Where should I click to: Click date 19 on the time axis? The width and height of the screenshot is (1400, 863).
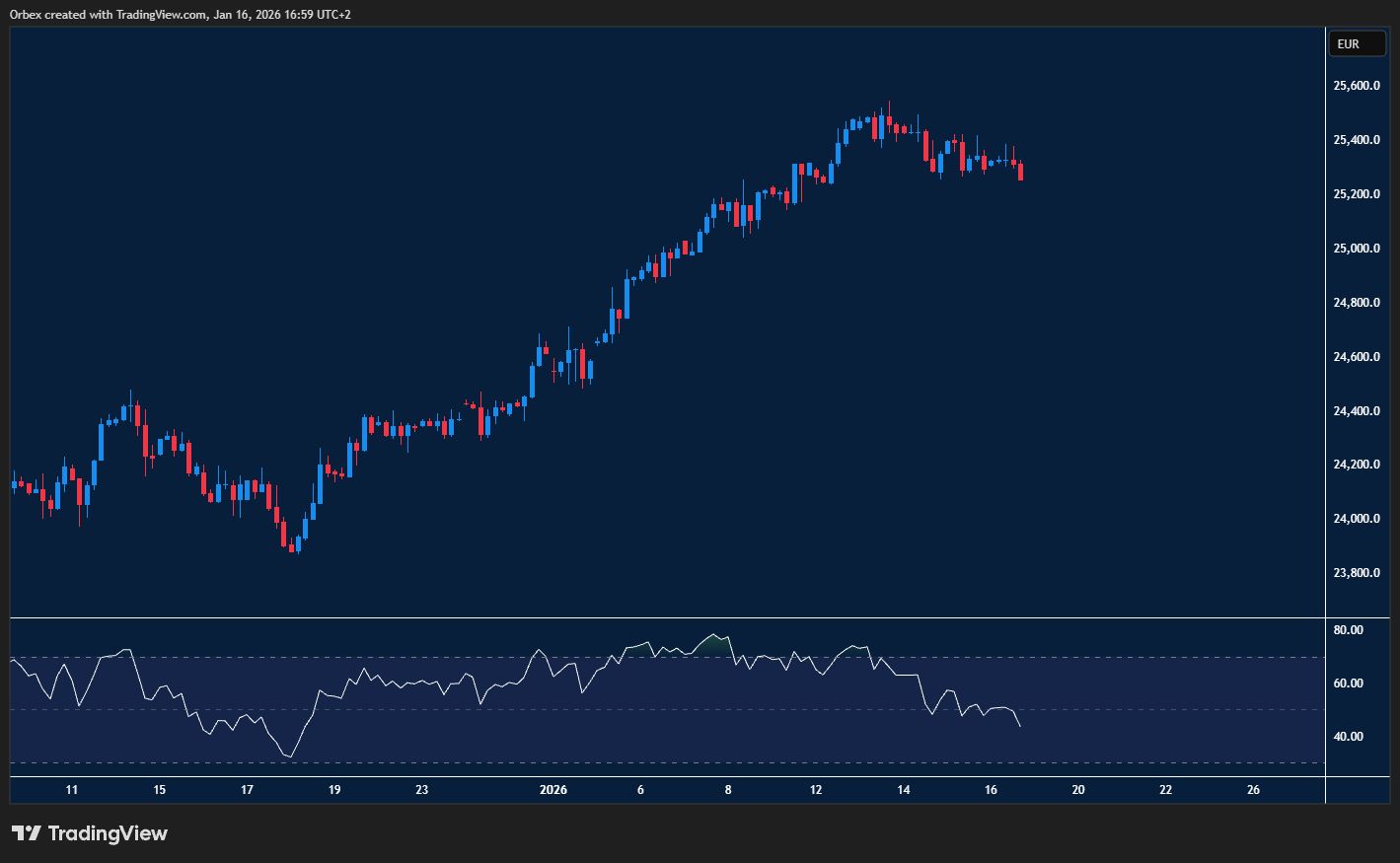point(334,790)
